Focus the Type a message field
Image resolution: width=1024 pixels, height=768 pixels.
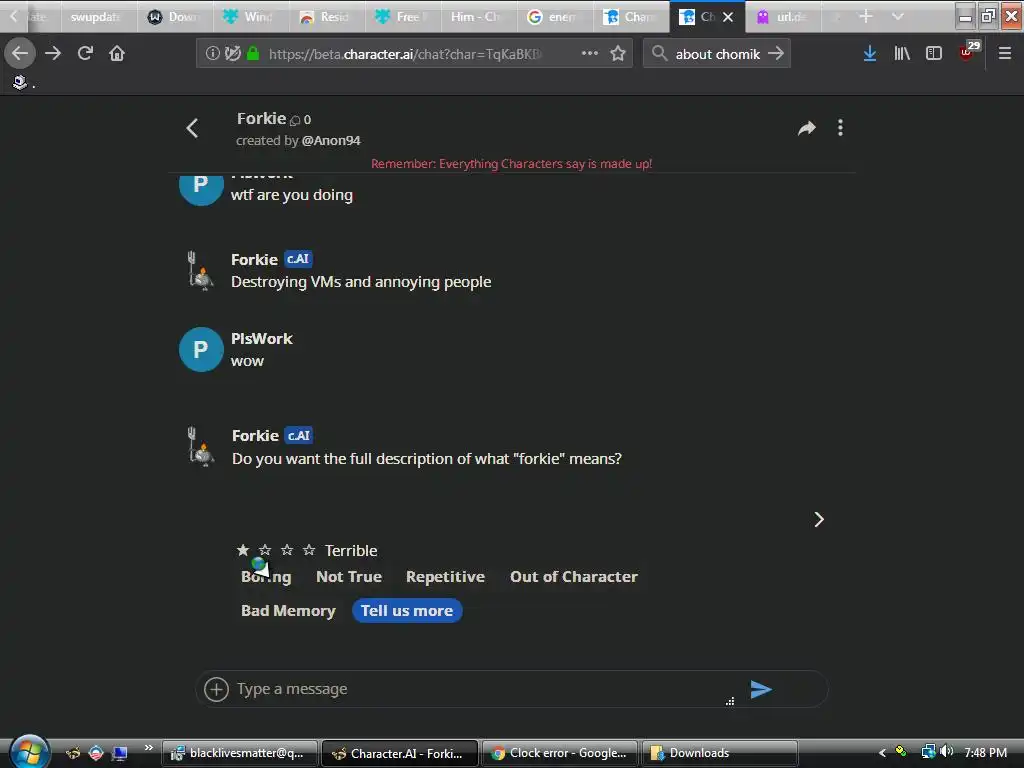coord(480,689)
